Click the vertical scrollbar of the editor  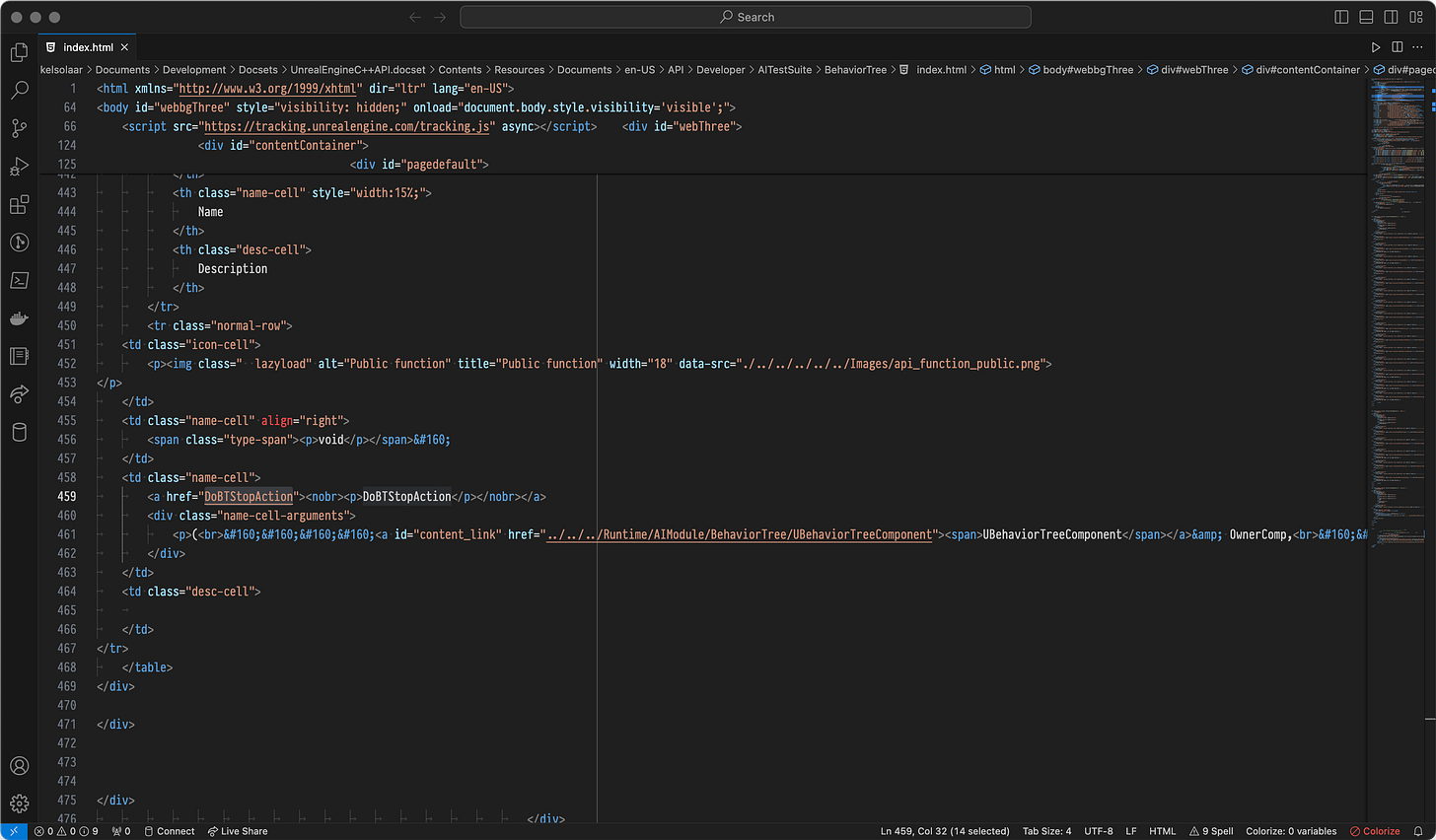tap(1430, 450)
